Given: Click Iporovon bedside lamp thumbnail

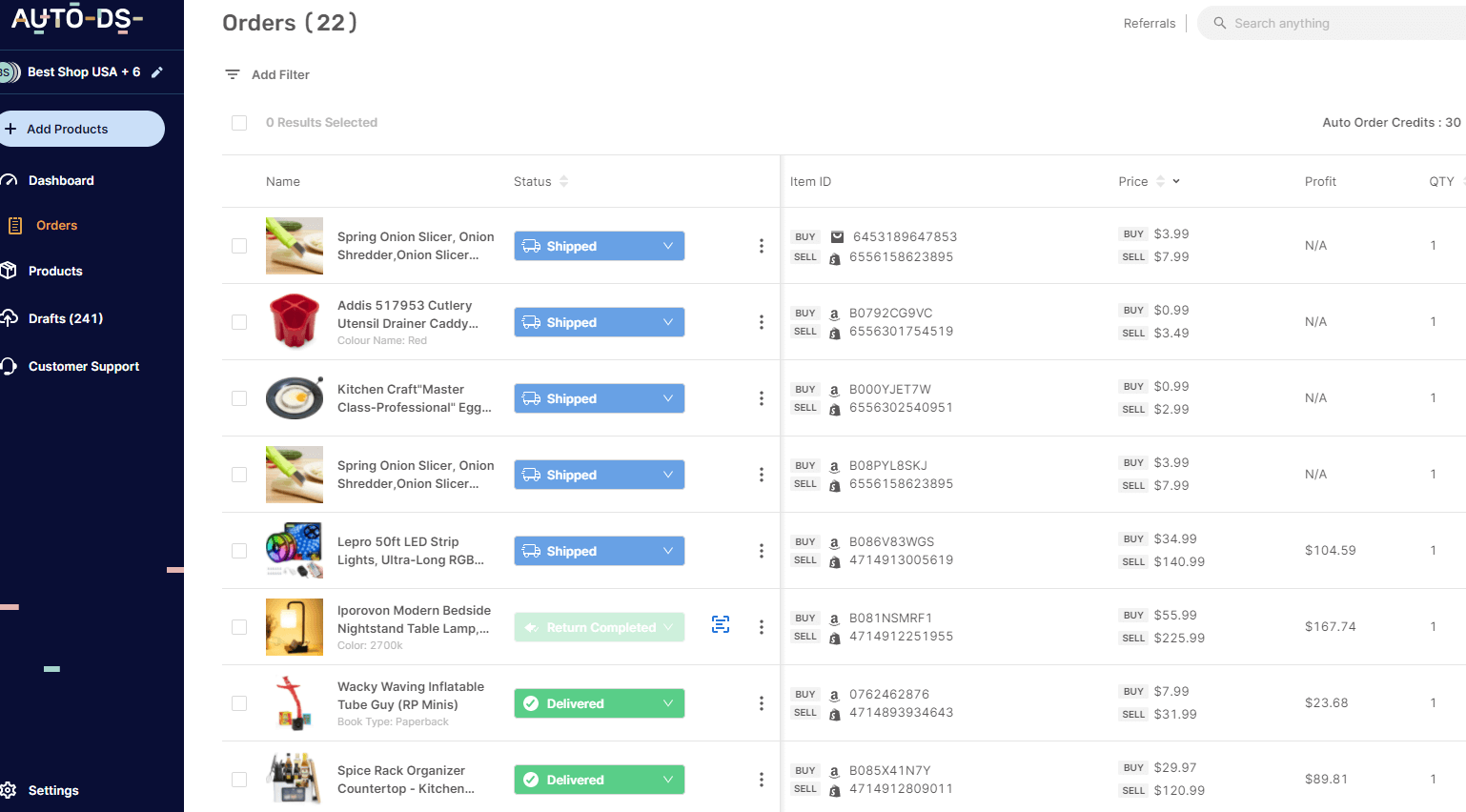Looking at the screenshot, I should [295, 627].
